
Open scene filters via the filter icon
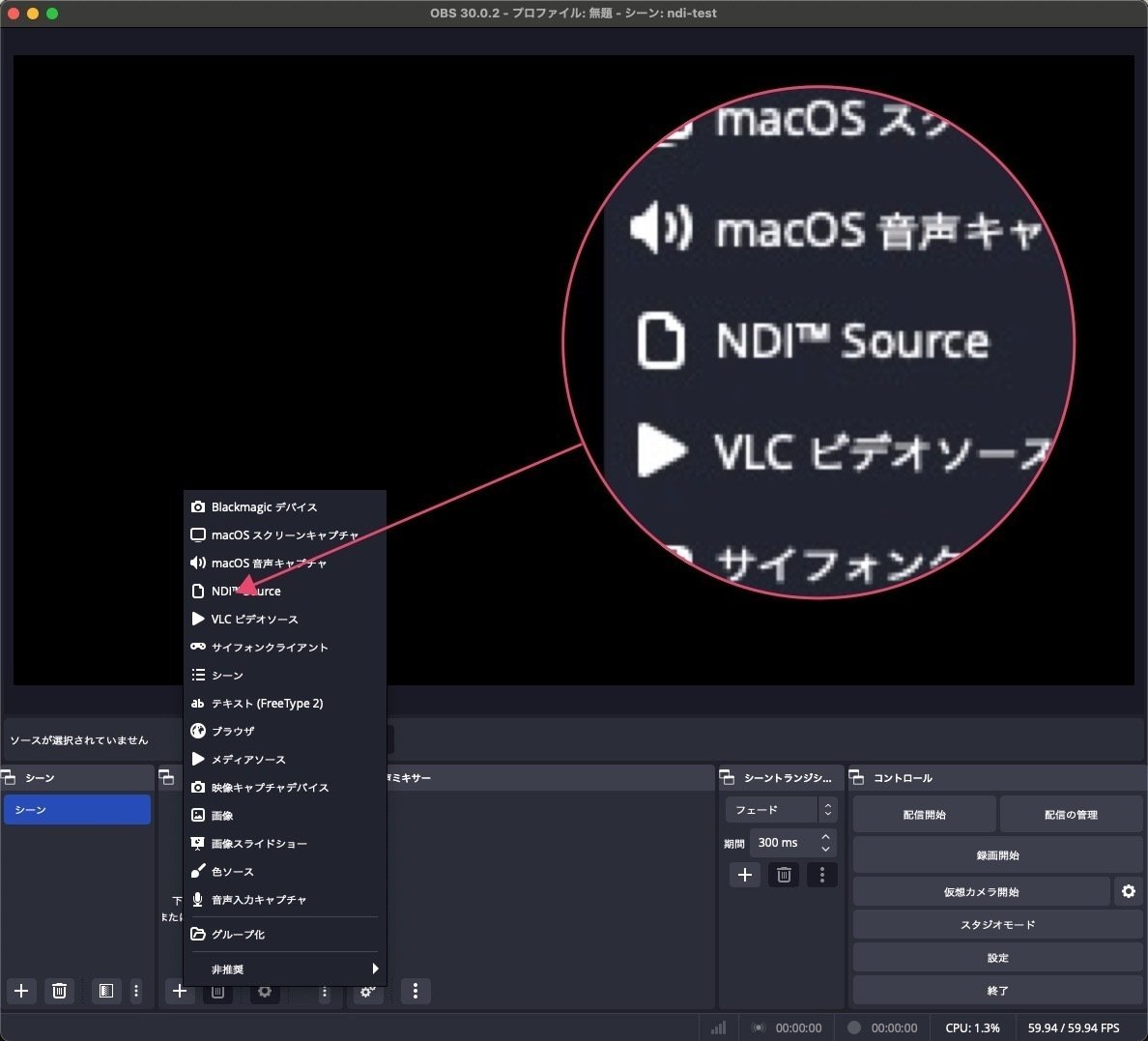106,991
